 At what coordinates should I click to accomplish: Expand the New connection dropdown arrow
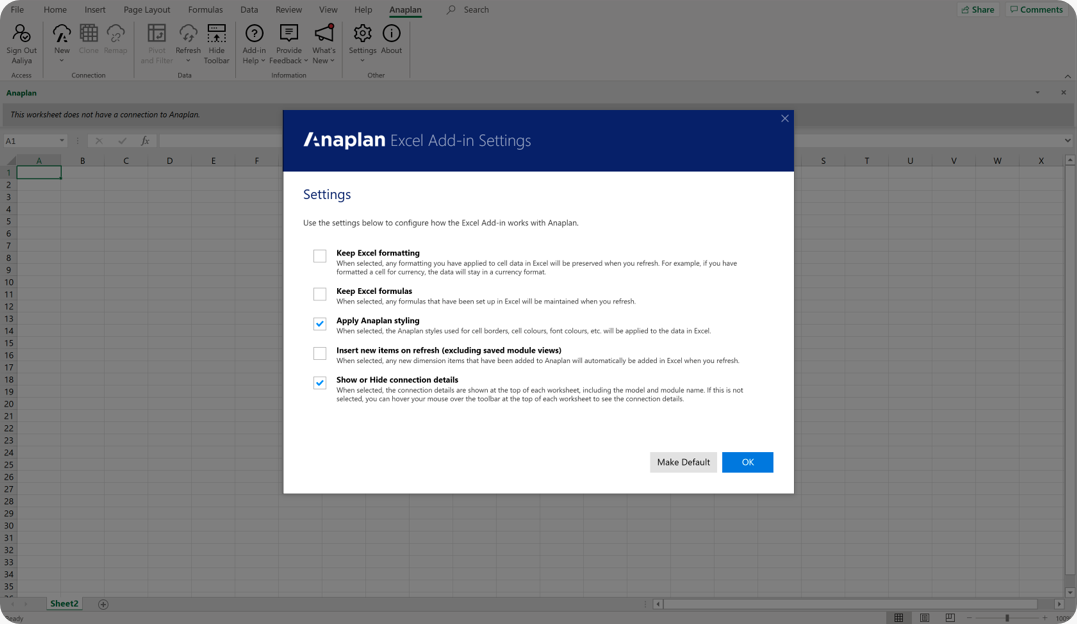point(62,60)
